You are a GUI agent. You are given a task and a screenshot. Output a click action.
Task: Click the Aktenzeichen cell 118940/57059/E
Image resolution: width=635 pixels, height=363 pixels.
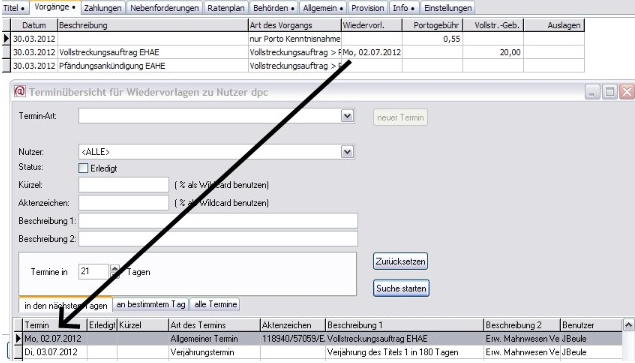coord(293,338)
